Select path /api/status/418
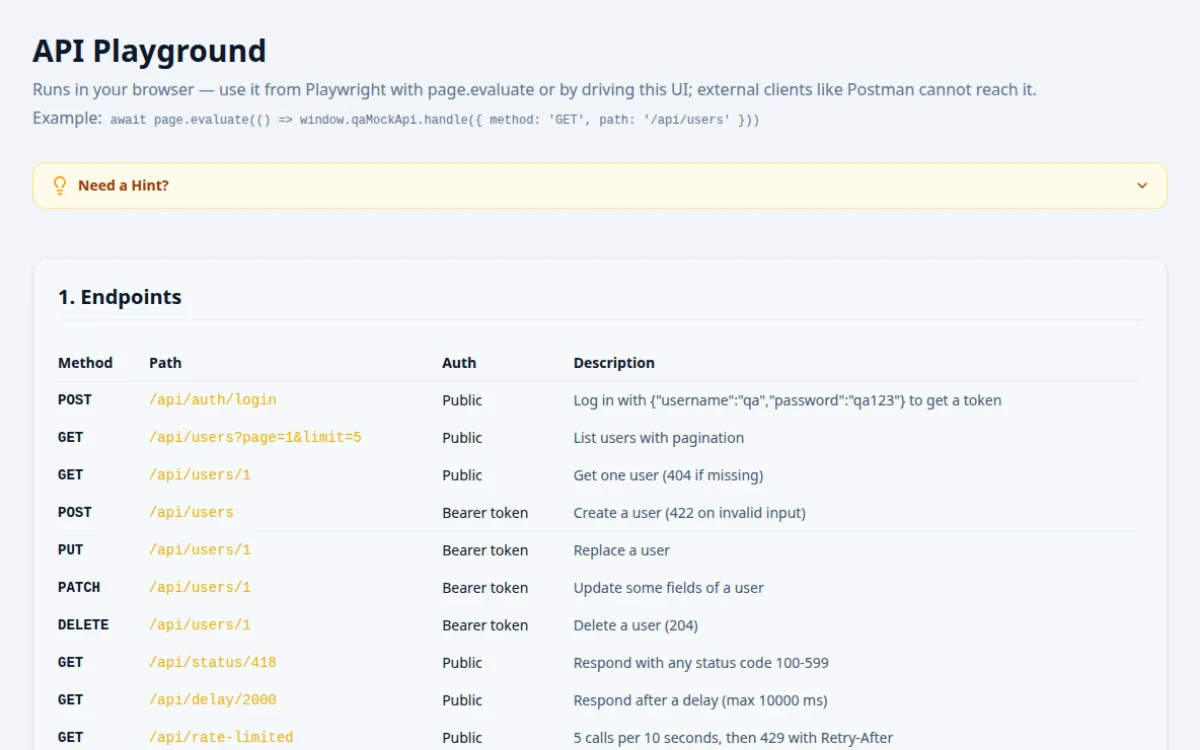 point(212,662)
